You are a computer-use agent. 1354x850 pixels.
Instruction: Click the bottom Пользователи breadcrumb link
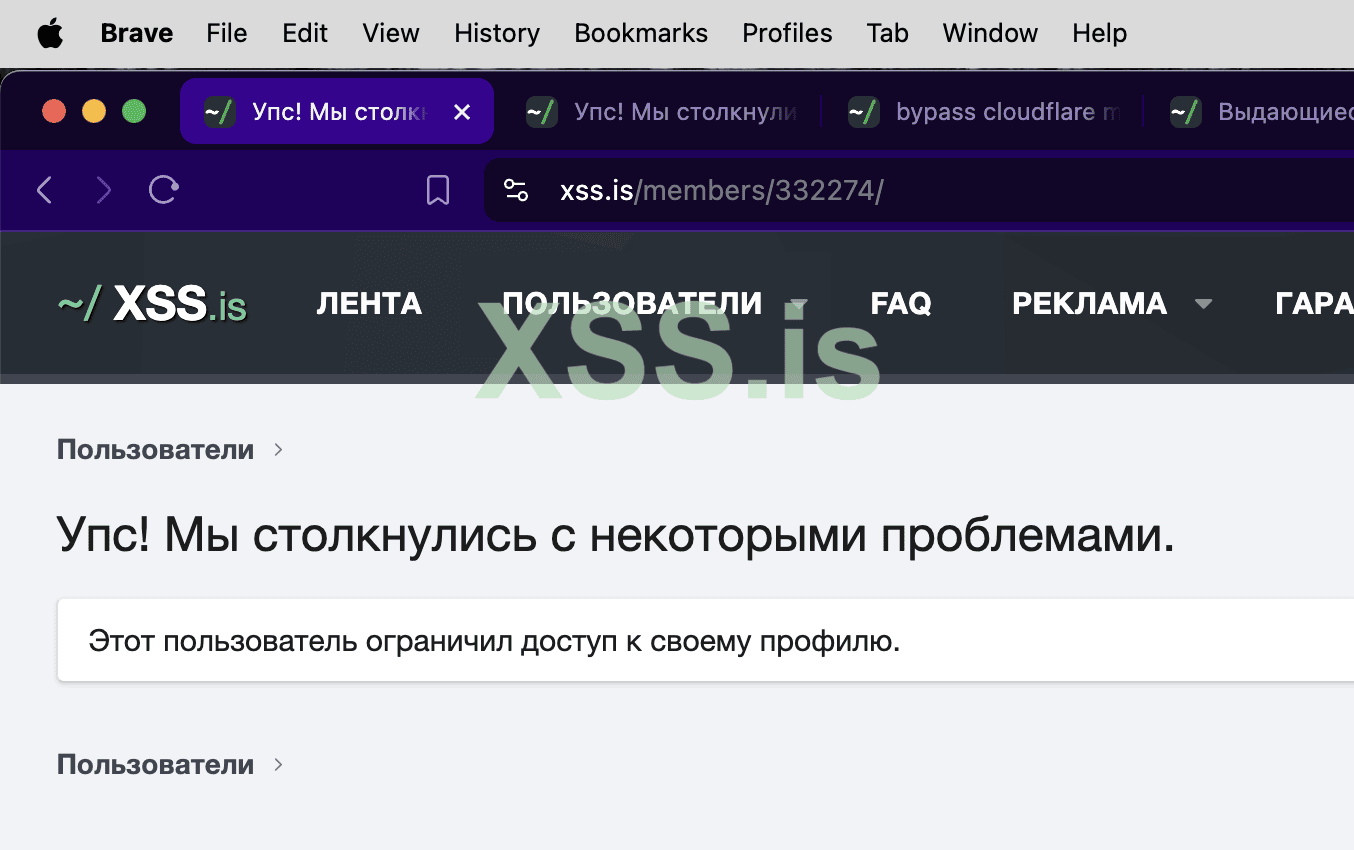155,764
